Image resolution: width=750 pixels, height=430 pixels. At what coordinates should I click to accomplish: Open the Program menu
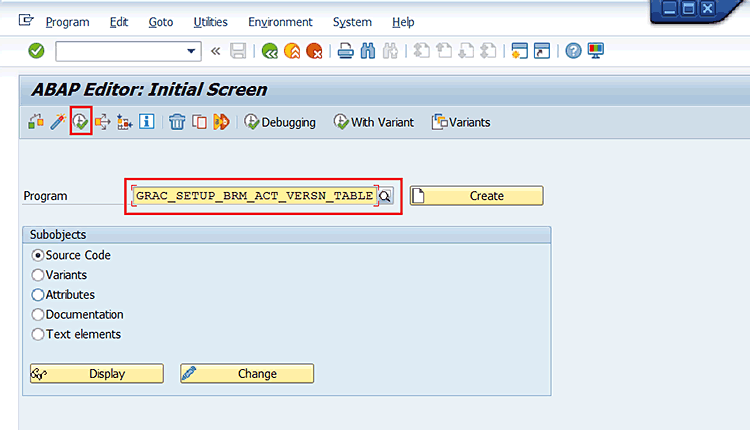67,22
